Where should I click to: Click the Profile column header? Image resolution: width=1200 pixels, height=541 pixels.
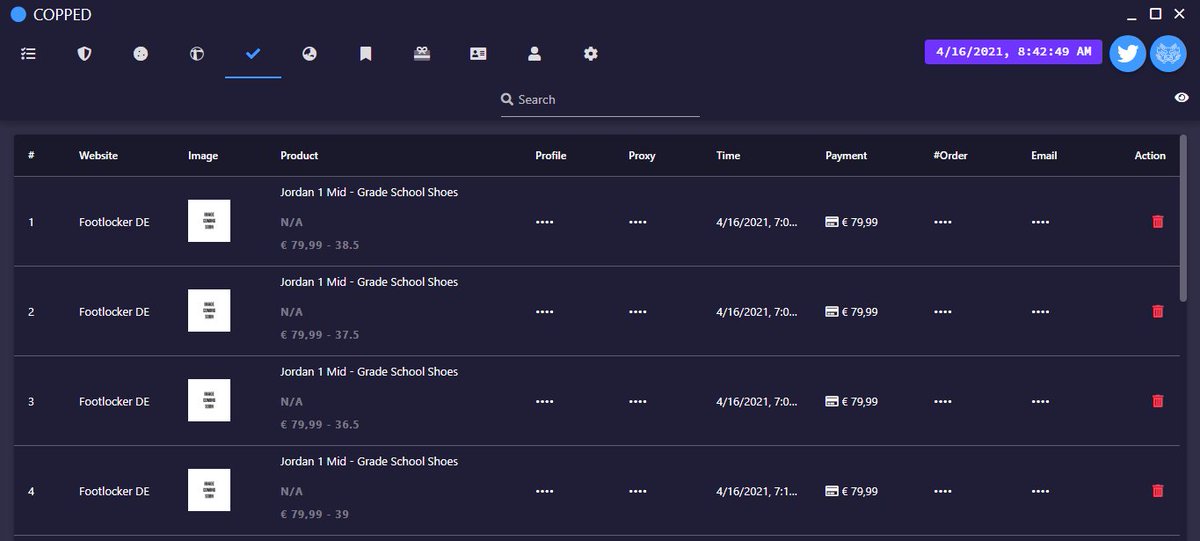click(551, 156)
